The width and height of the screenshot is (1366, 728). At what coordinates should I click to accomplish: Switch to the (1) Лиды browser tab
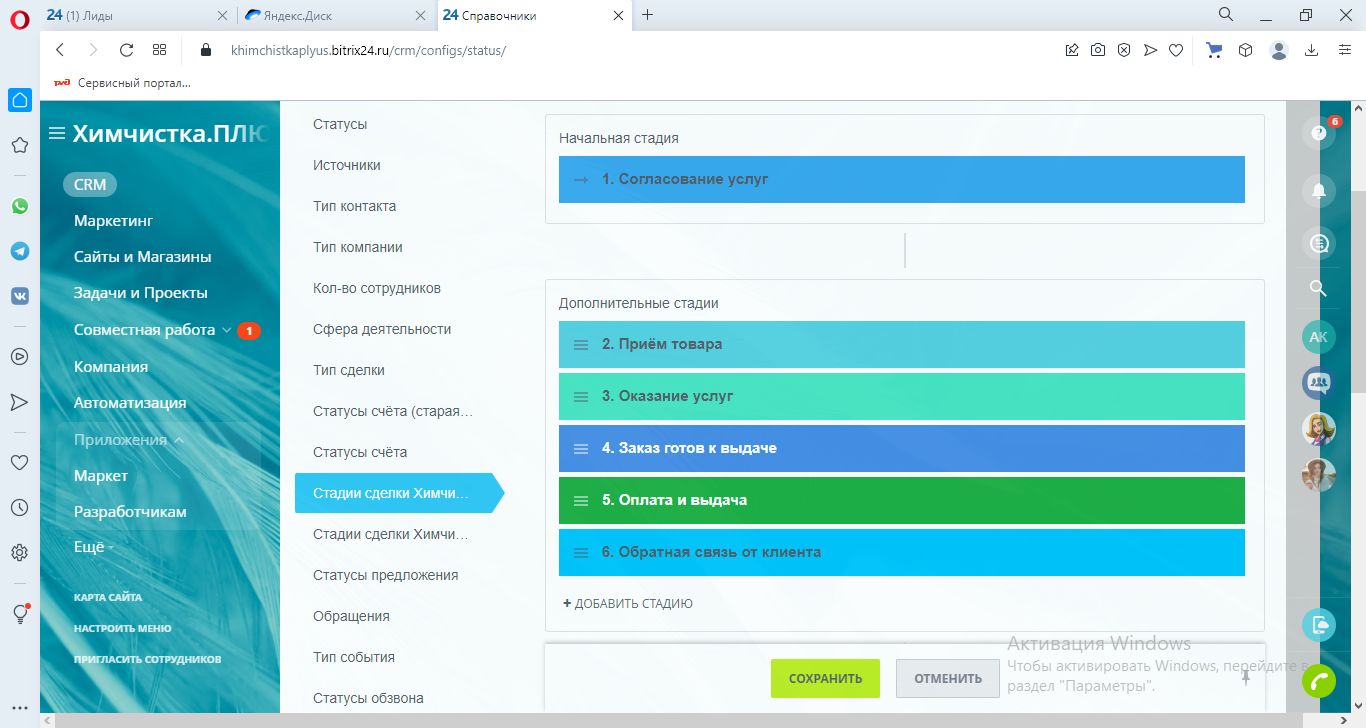click(137, 15)
